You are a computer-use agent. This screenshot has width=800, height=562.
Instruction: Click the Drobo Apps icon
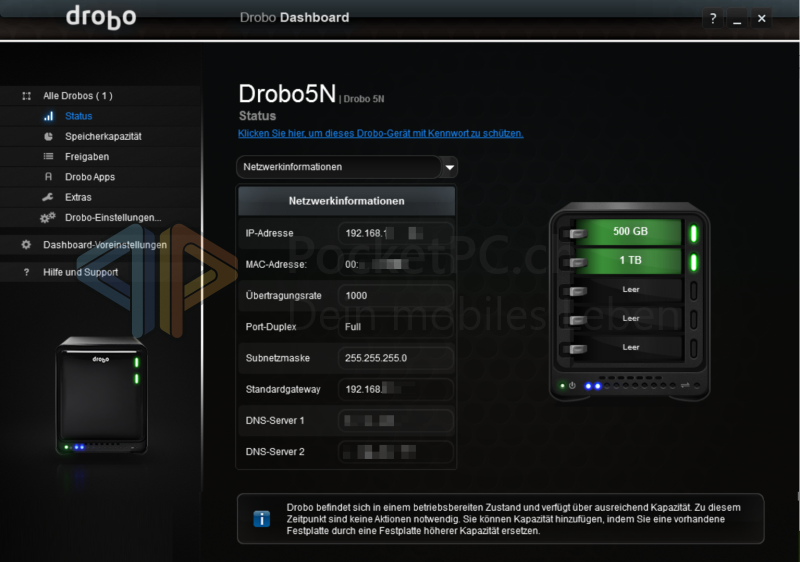click(48, 177)
